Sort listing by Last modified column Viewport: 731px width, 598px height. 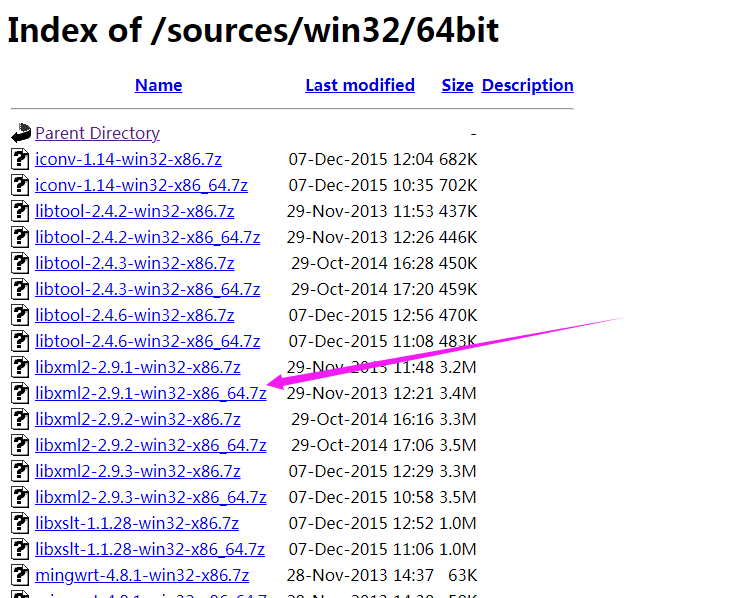click(360, 85)
